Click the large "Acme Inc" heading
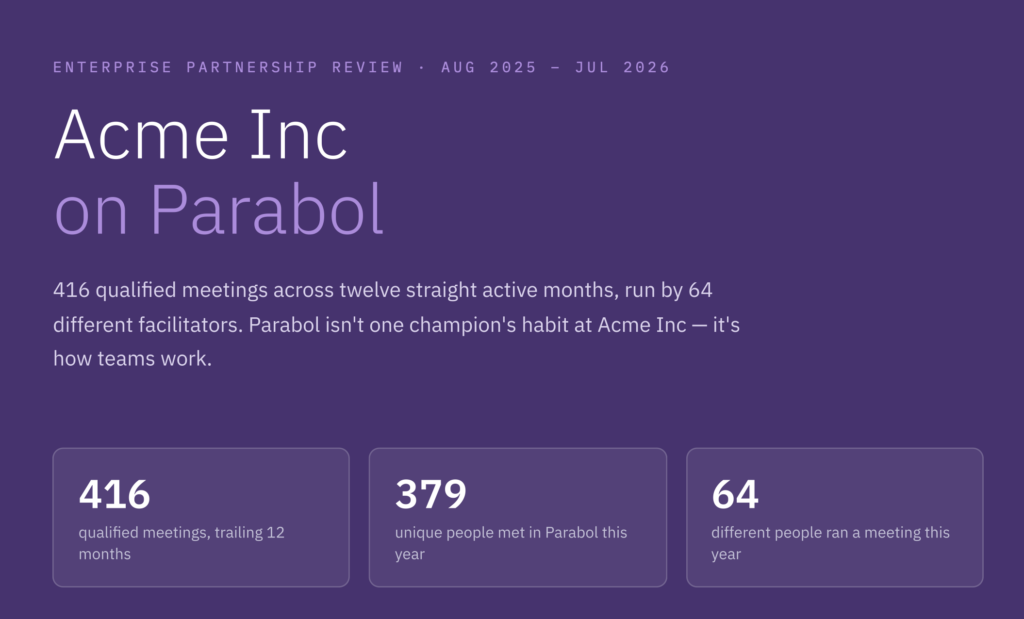The width and height of the screenshot is (1024, 619). (x=200, y=135)
